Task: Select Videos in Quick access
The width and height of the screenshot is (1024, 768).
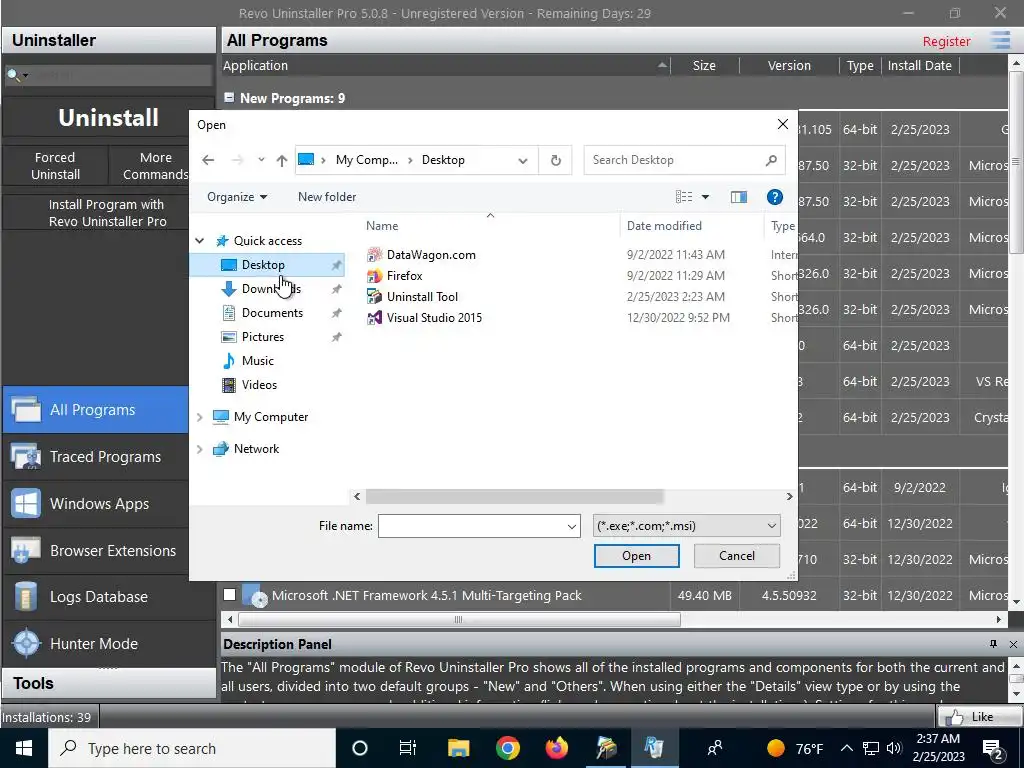Action: [x=259, y=385]
